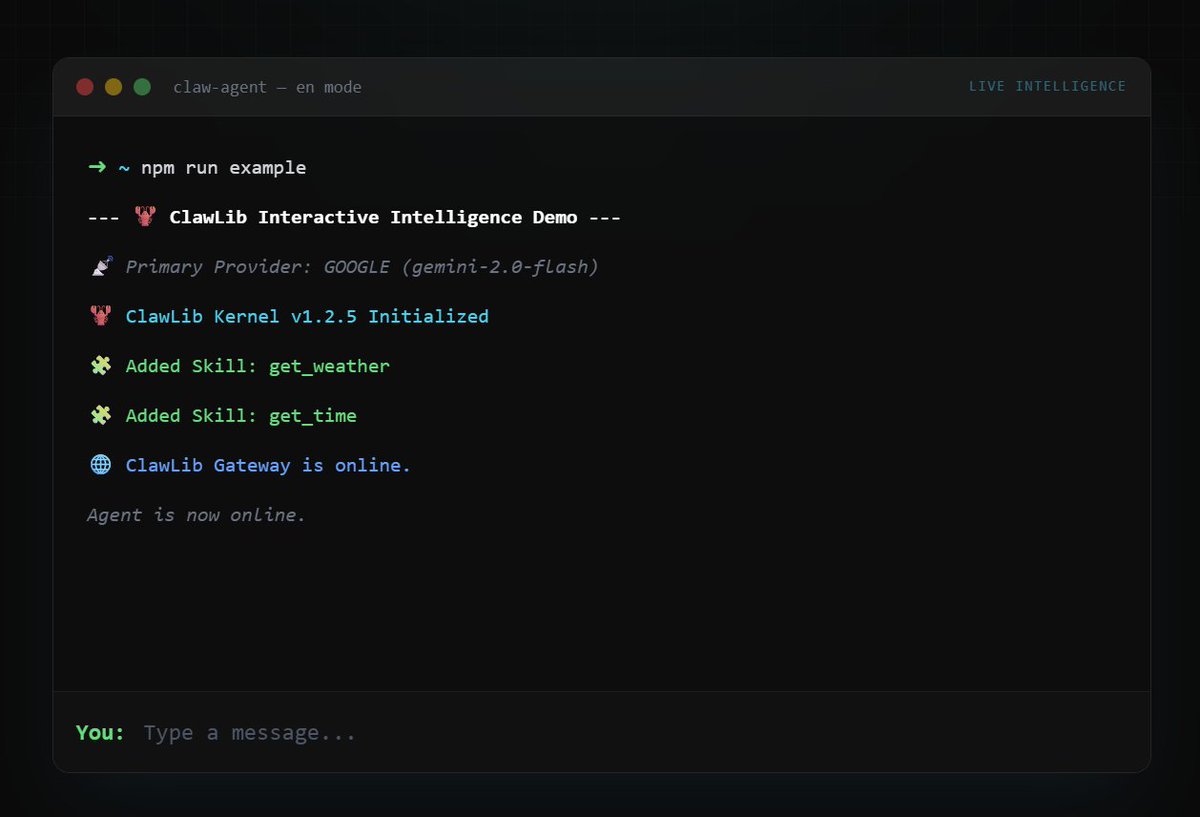Click puzzle piece icon beside get_weather
1200x817 pixels.
point(100,366)
